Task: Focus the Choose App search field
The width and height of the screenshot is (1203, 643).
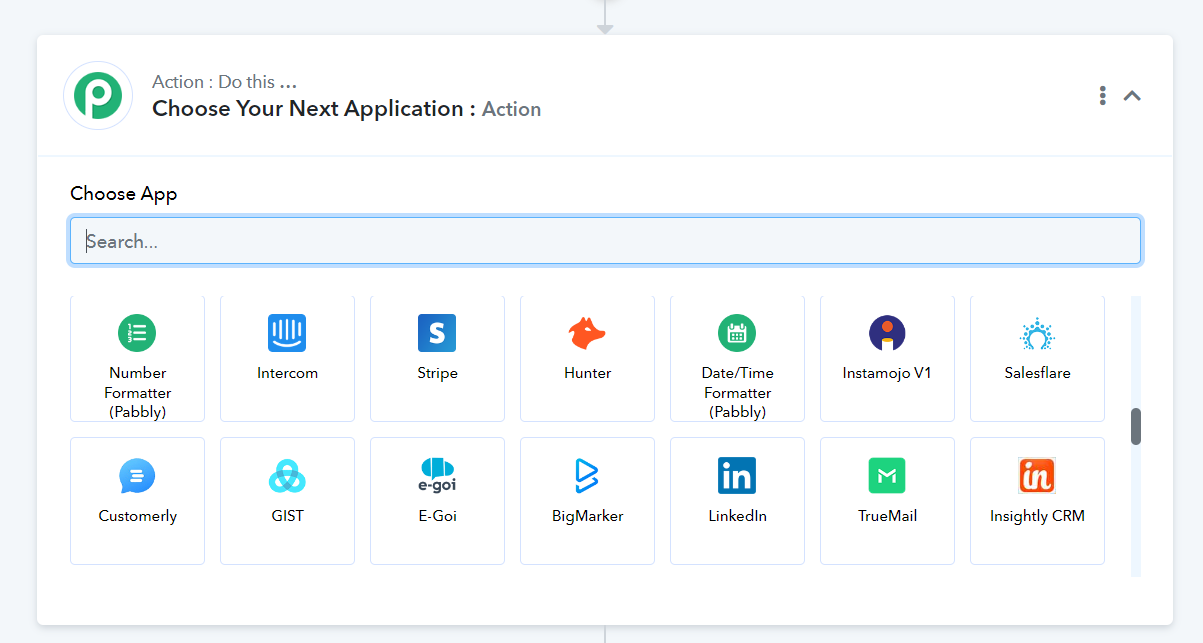Action: pos(605,241)
